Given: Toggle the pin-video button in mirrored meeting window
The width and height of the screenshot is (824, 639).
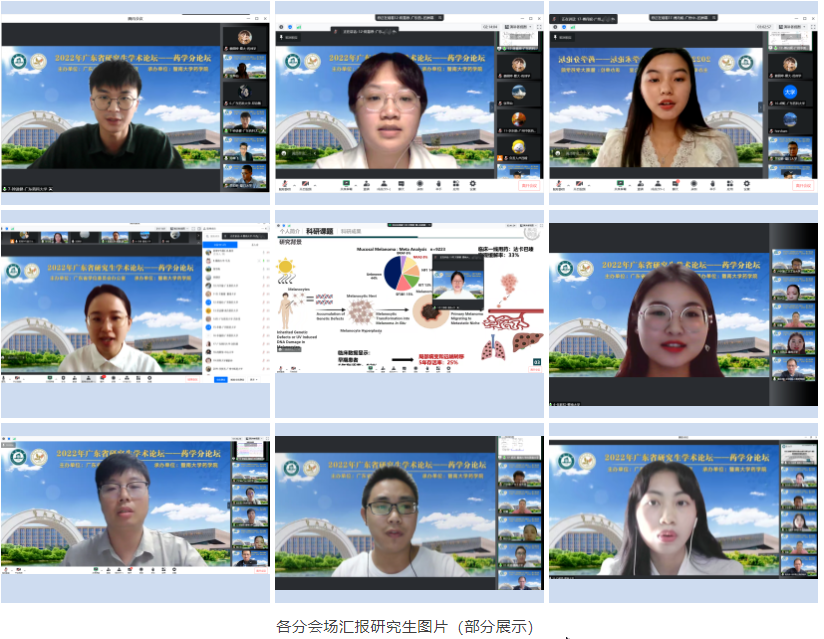Looking at the screenshot, I should [564, 37].
